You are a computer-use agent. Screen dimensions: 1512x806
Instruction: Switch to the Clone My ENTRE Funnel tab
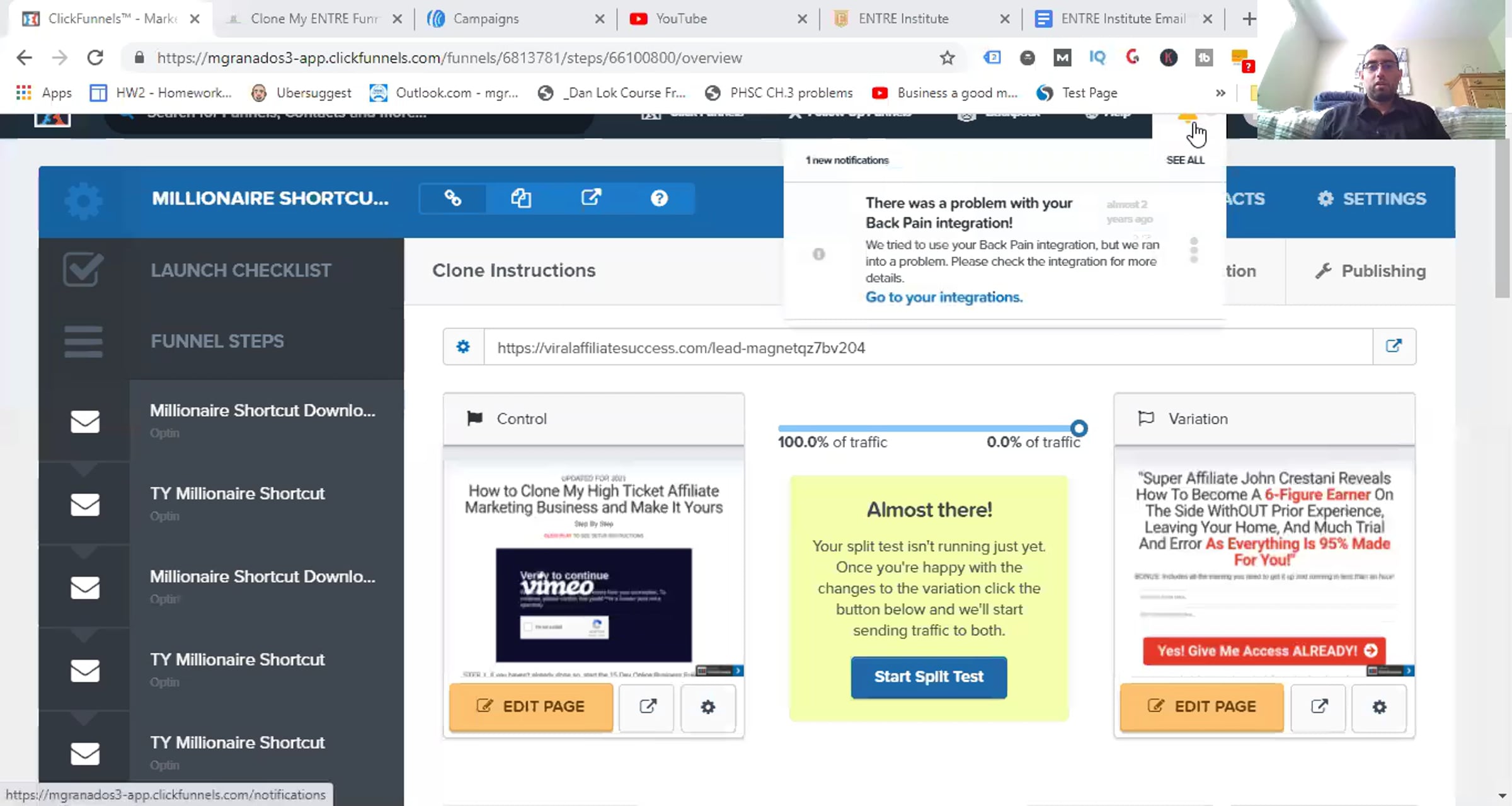(x=314, y=19)
